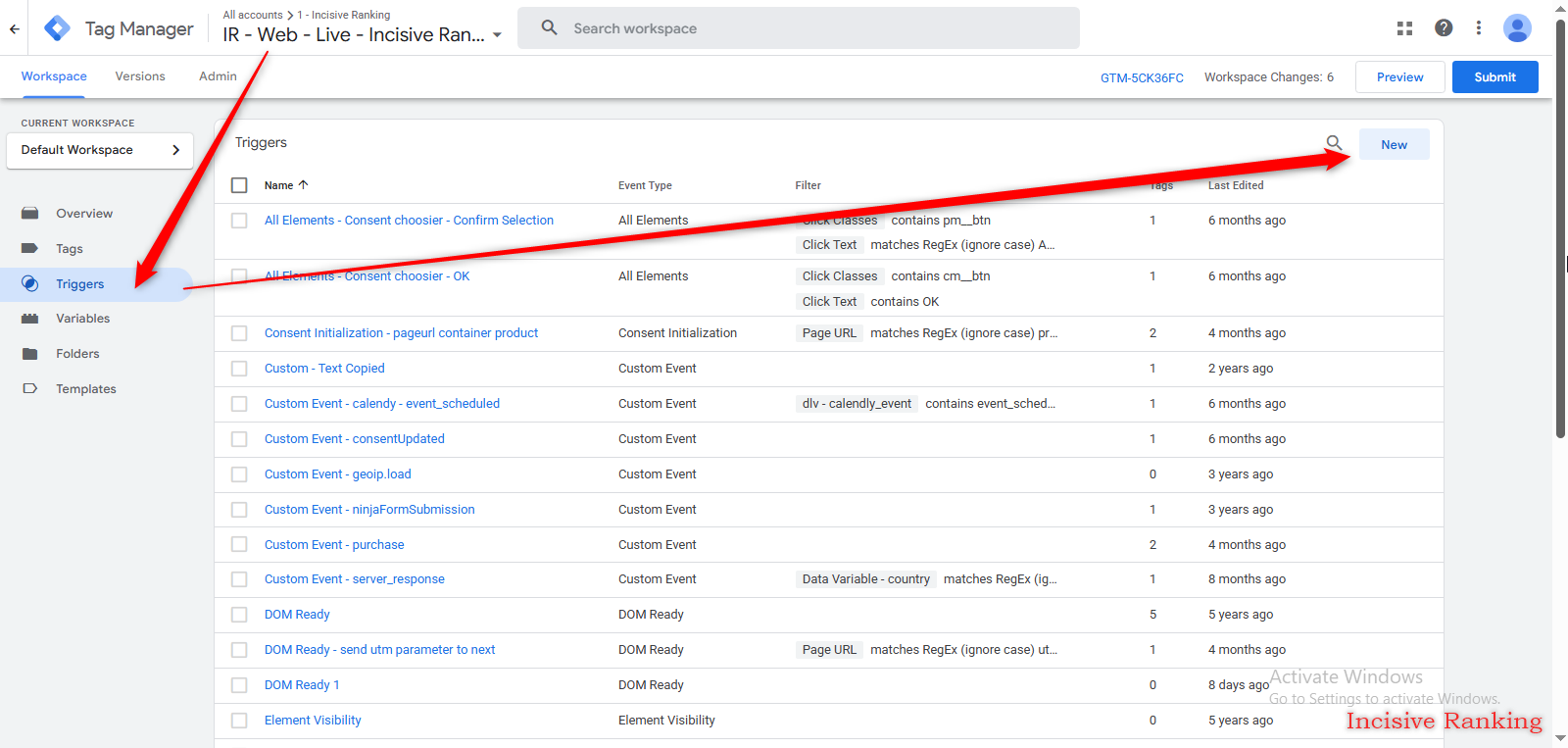Click the Name sort arrow

coord(303,184)
